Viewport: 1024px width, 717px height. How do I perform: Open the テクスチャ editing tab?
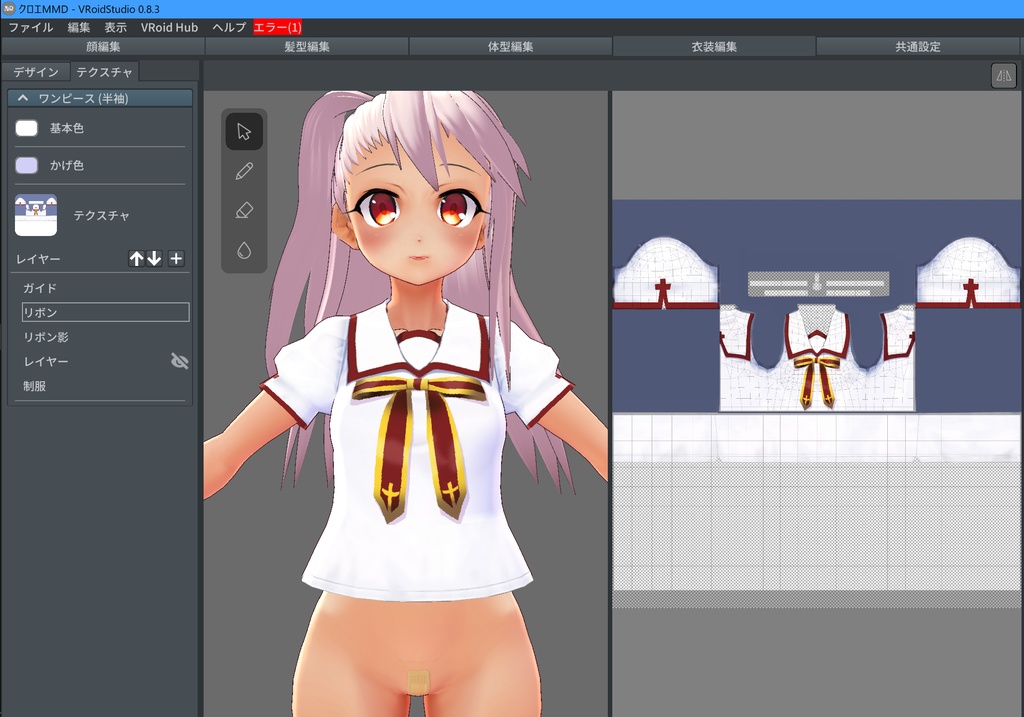click(104, 71)
